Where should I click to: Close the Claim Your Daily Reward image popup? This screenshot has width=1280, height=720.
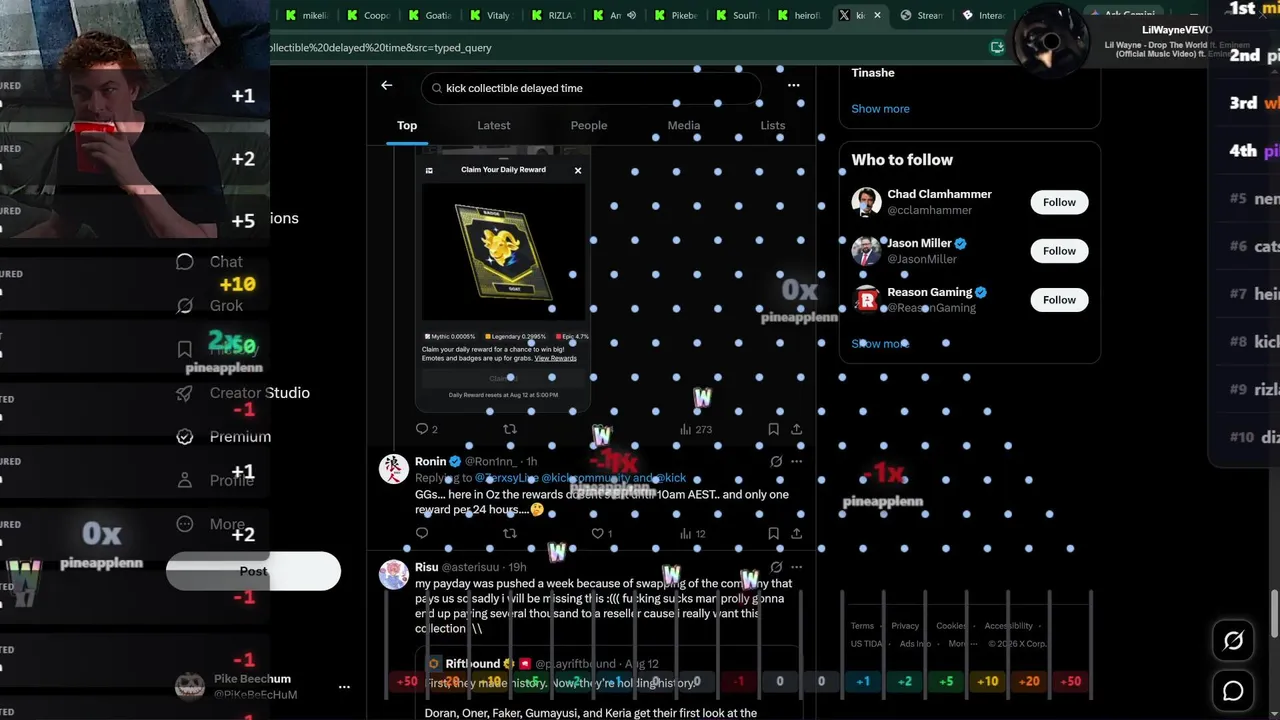(x=577, y=171)
